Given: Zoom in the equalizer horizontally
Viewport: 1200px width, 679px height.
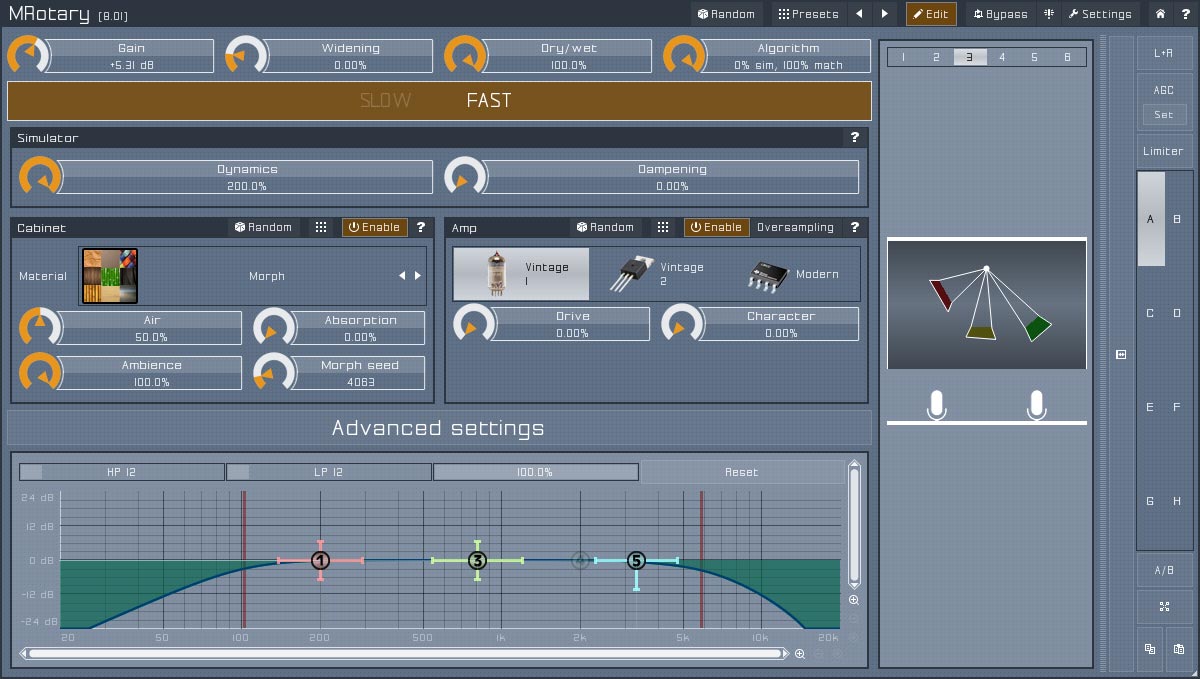Looking at the screenshot, I should tap(799, 654).
